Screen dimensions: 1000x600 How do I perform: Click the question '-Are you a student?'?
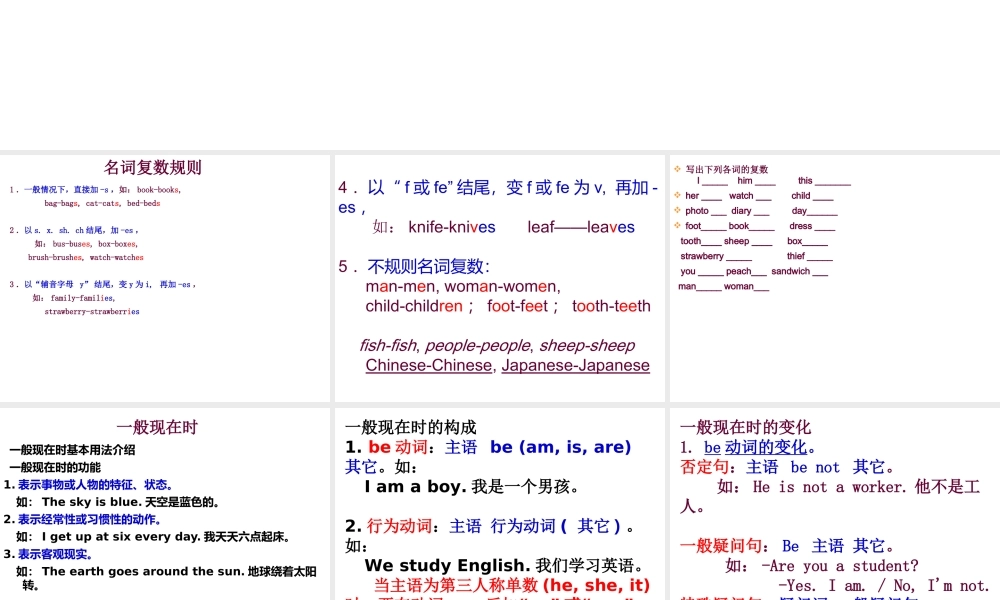coord(839,566)
